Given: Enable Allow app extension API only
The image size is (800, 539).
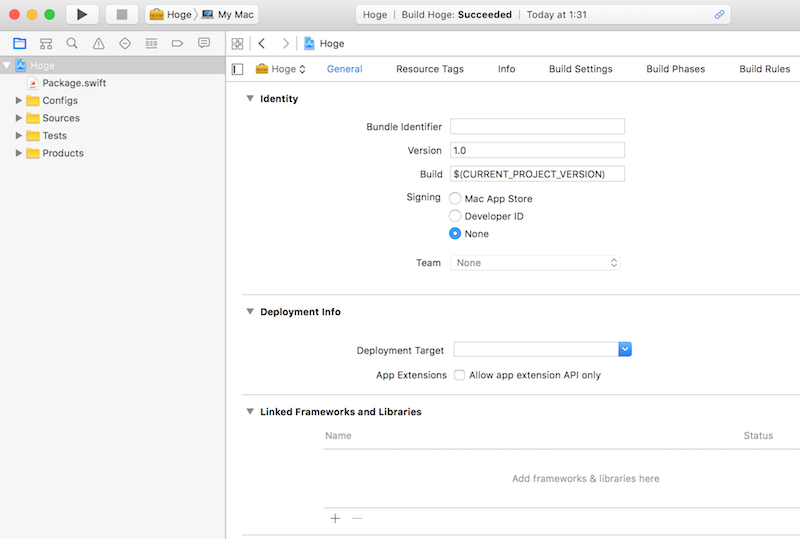Looking at the screenshot, I should pos(459,375).
